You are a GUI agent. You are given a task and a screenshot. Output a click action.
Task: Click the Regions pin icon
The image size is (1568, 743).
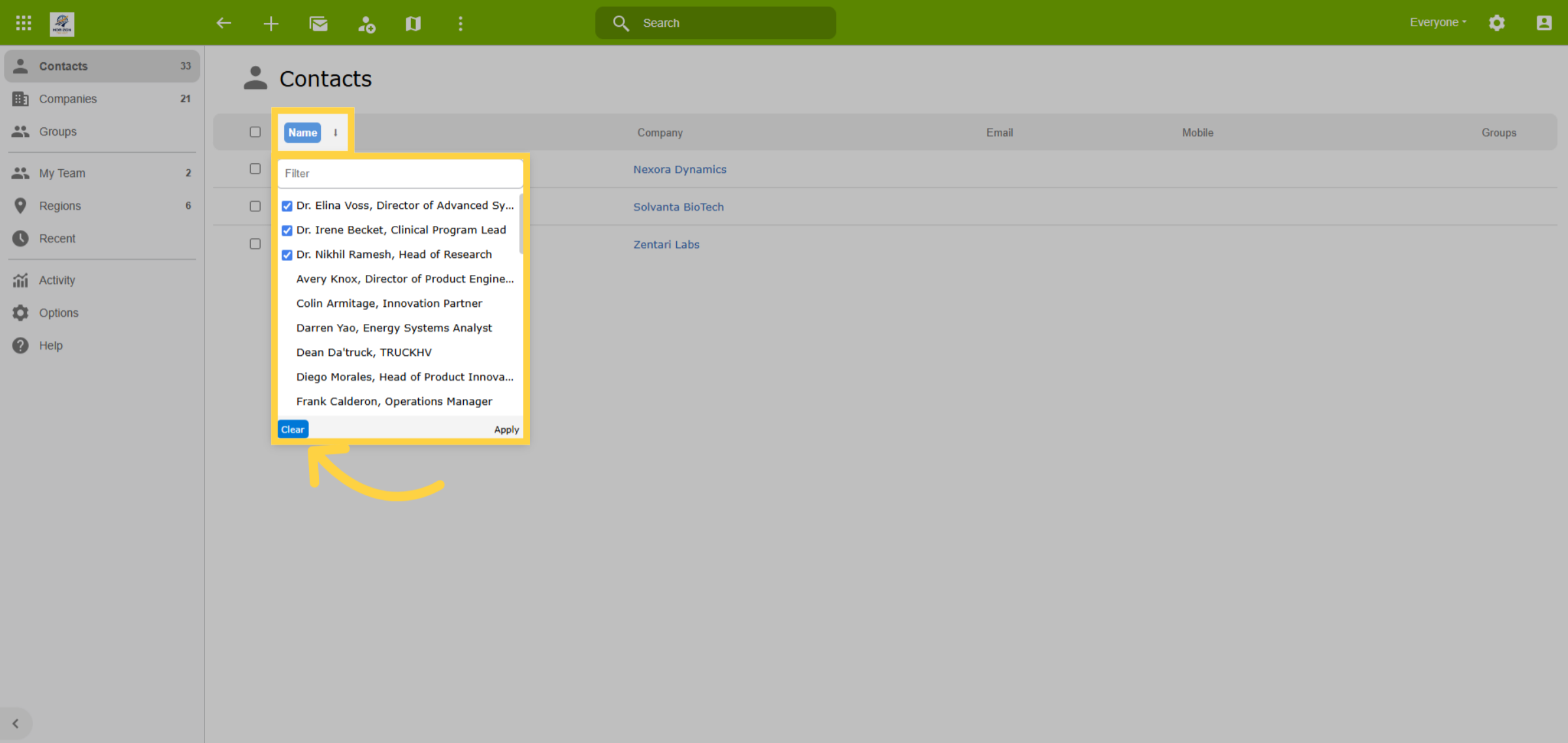(x=21, y=206)
